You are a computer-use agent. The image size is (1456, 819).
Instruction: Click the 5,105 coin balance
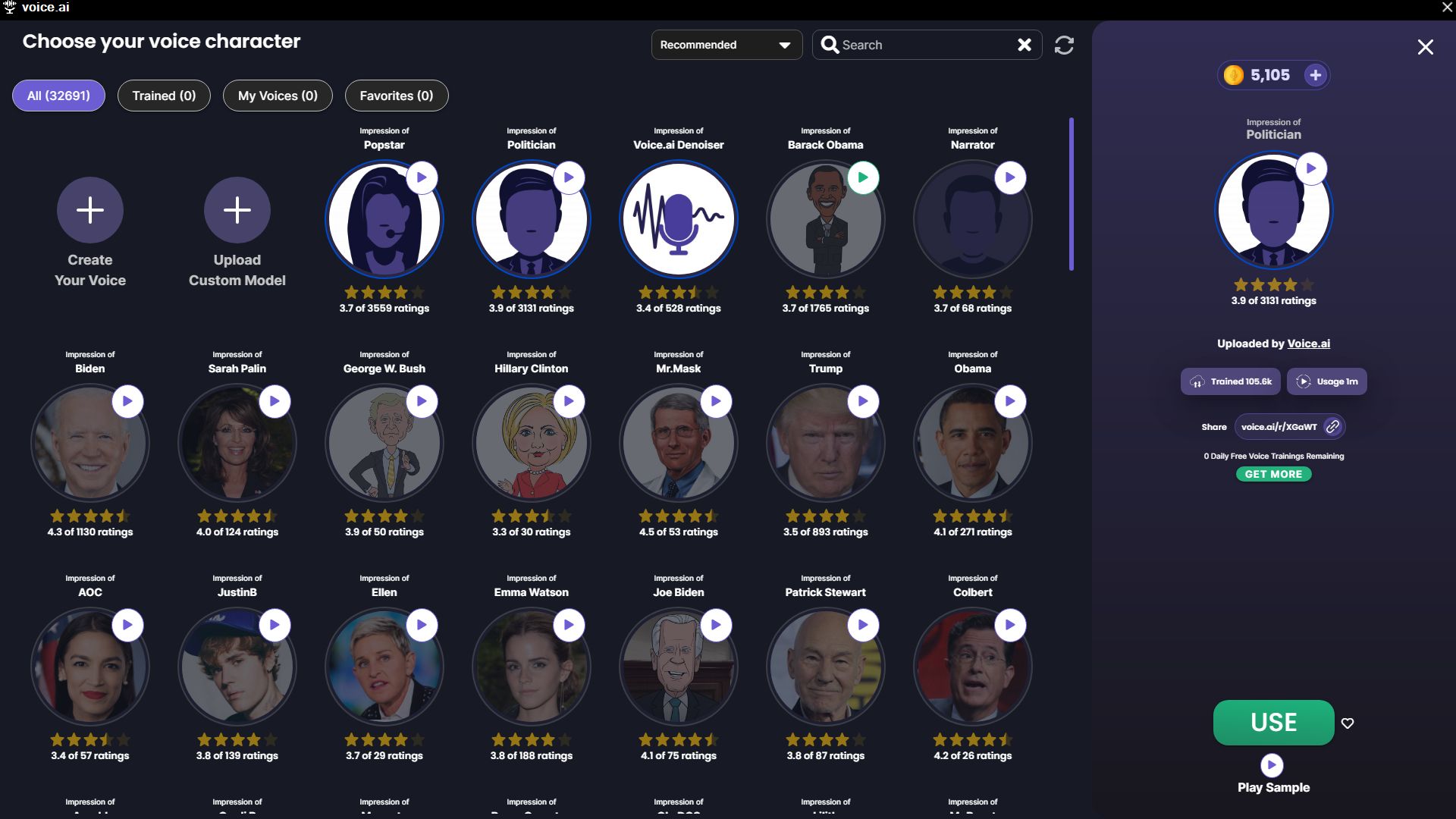point(1270,75)
